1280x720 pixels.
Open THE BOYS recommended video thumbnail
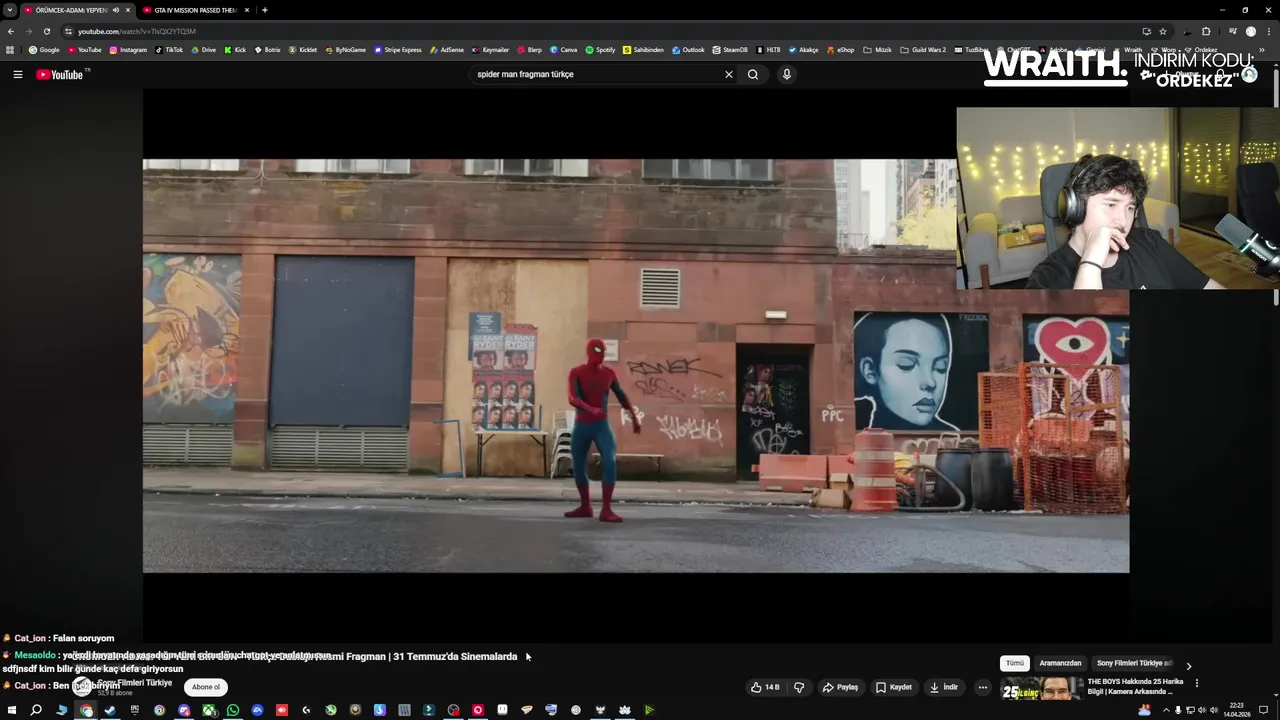coord(1041,688)
